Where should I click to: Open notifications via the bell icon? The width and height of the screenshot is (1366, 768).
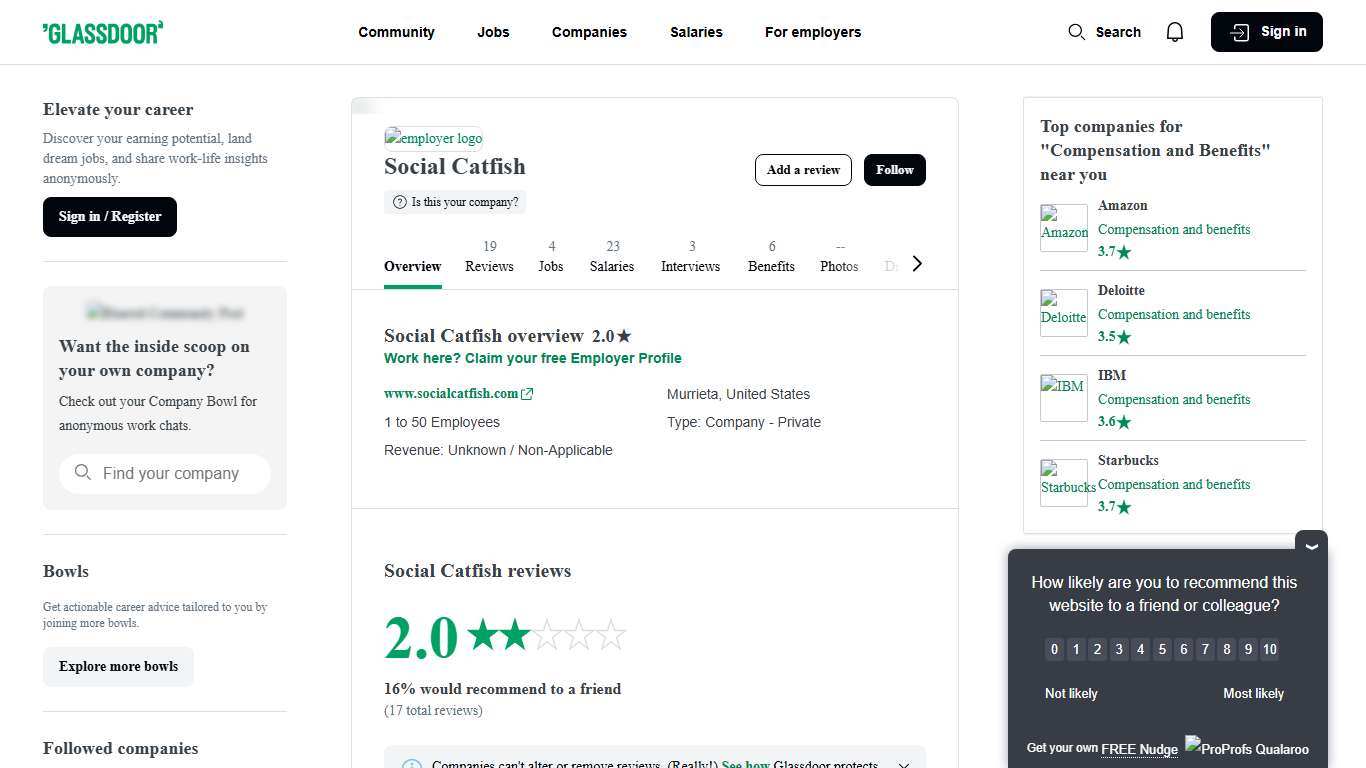tap(1174, 31)
